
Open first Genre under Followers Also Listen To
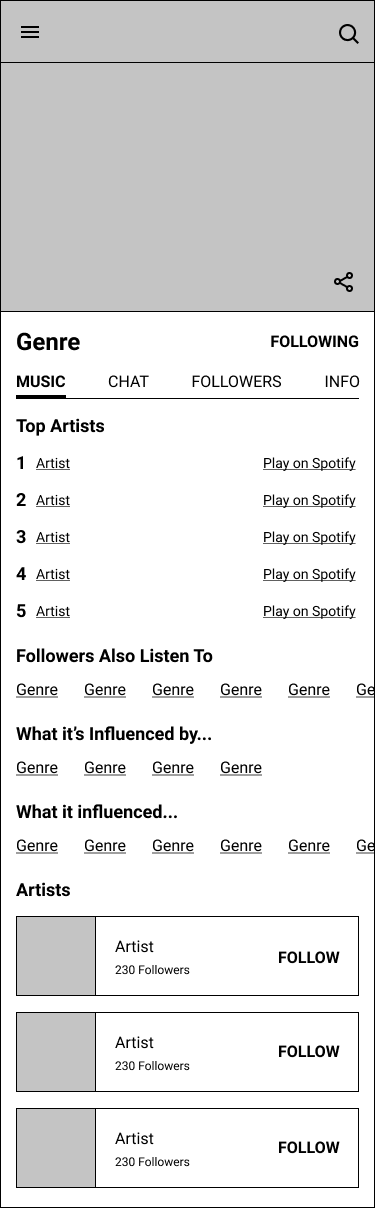pos(37,690)
